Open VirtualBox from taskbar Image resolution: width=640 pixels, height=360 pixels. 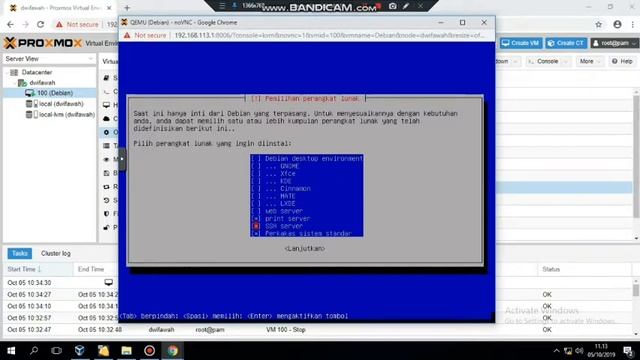tap(80, 350)
